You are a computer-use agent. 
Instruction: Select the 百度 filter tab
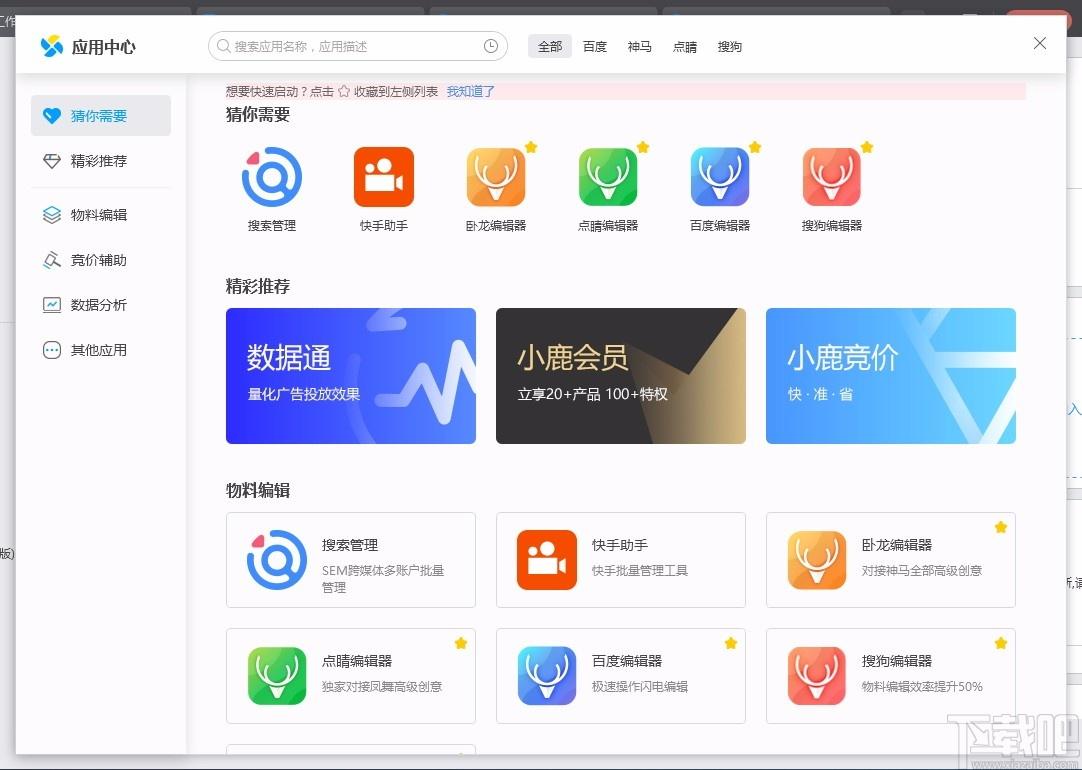pos(595,47)
